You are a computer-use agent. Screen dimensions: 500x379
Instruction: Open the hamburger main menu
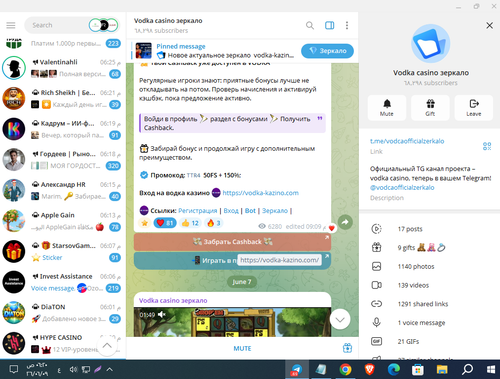(11, 25)
